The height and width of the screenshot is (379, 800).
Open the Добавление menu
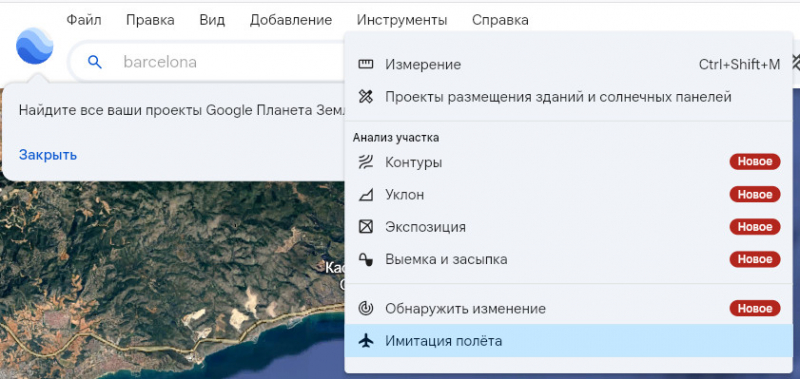(291, 20)
